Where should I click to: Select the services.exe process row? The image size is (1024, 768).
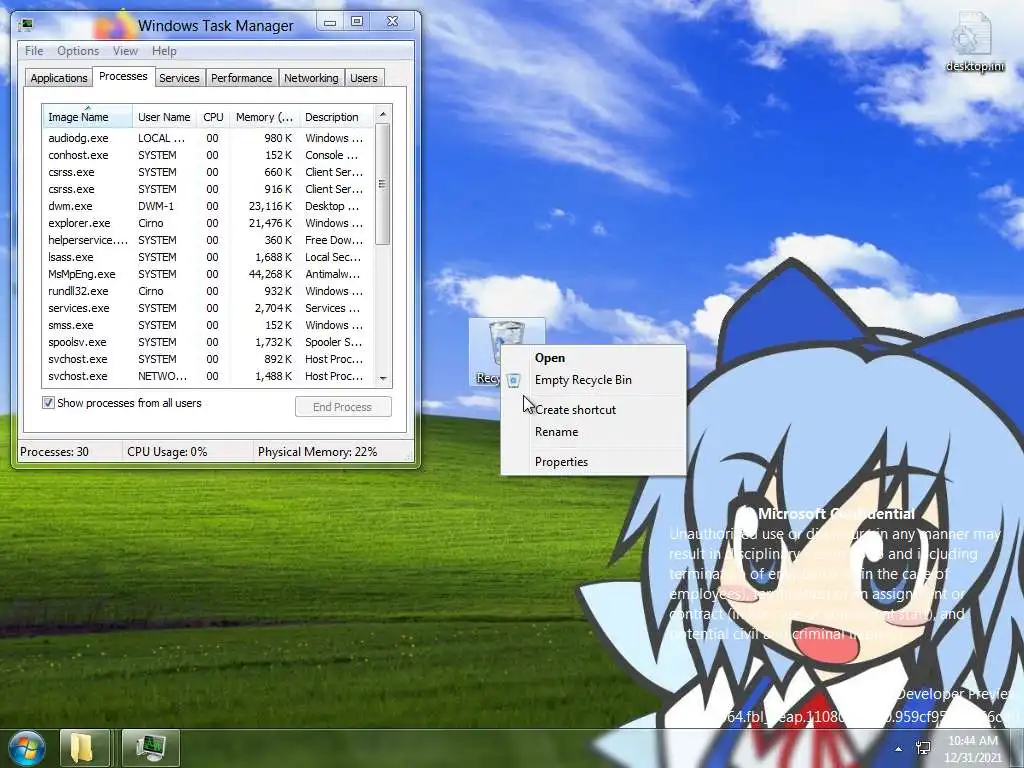point(208,308)
